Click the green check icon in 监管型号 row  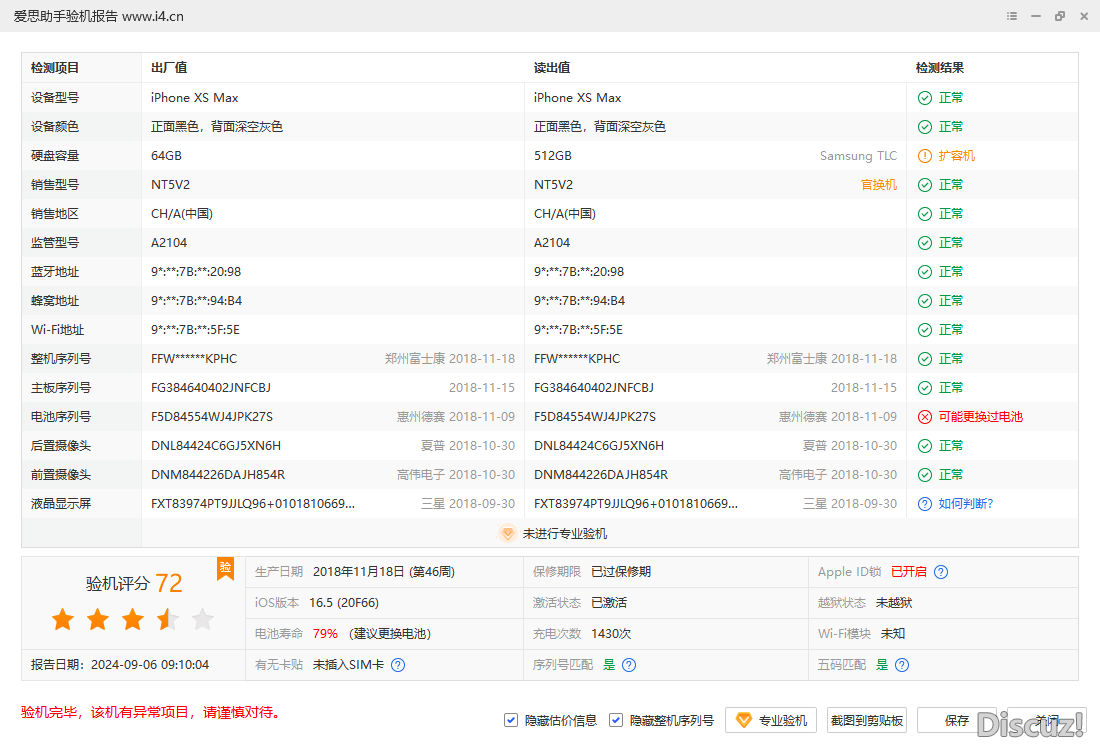[x=925, y=243]
